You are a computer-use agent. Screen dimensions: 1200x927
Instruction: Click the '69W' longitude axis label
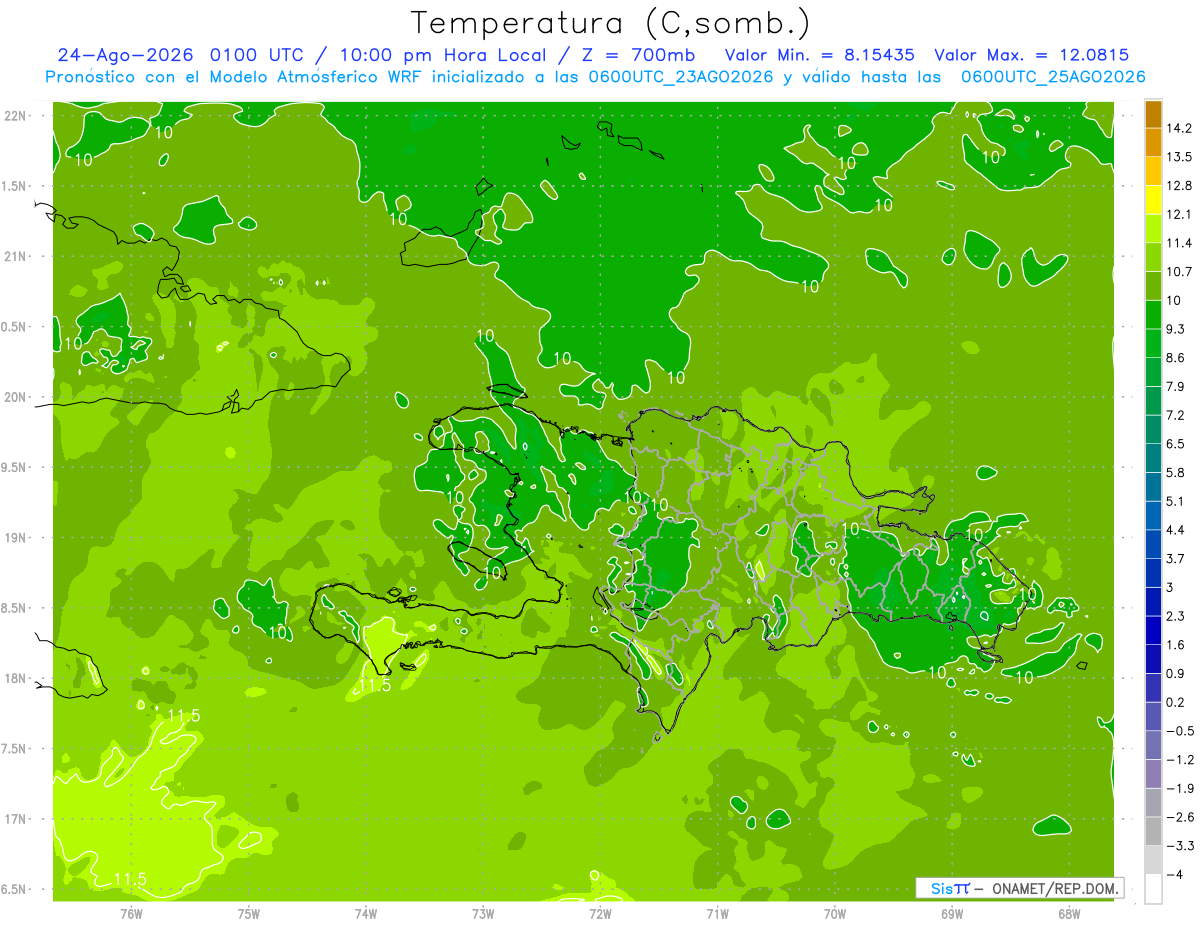[952, 913]
